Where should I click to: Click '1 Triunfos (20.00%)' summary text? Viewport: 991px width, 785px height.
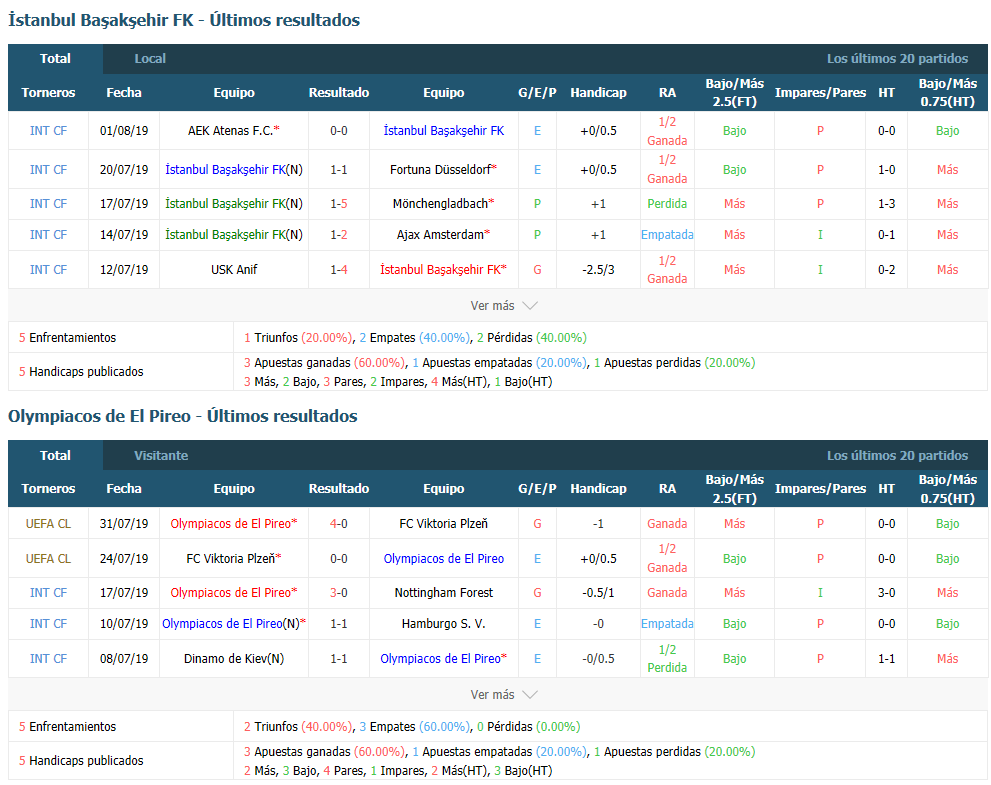[298, 338]
